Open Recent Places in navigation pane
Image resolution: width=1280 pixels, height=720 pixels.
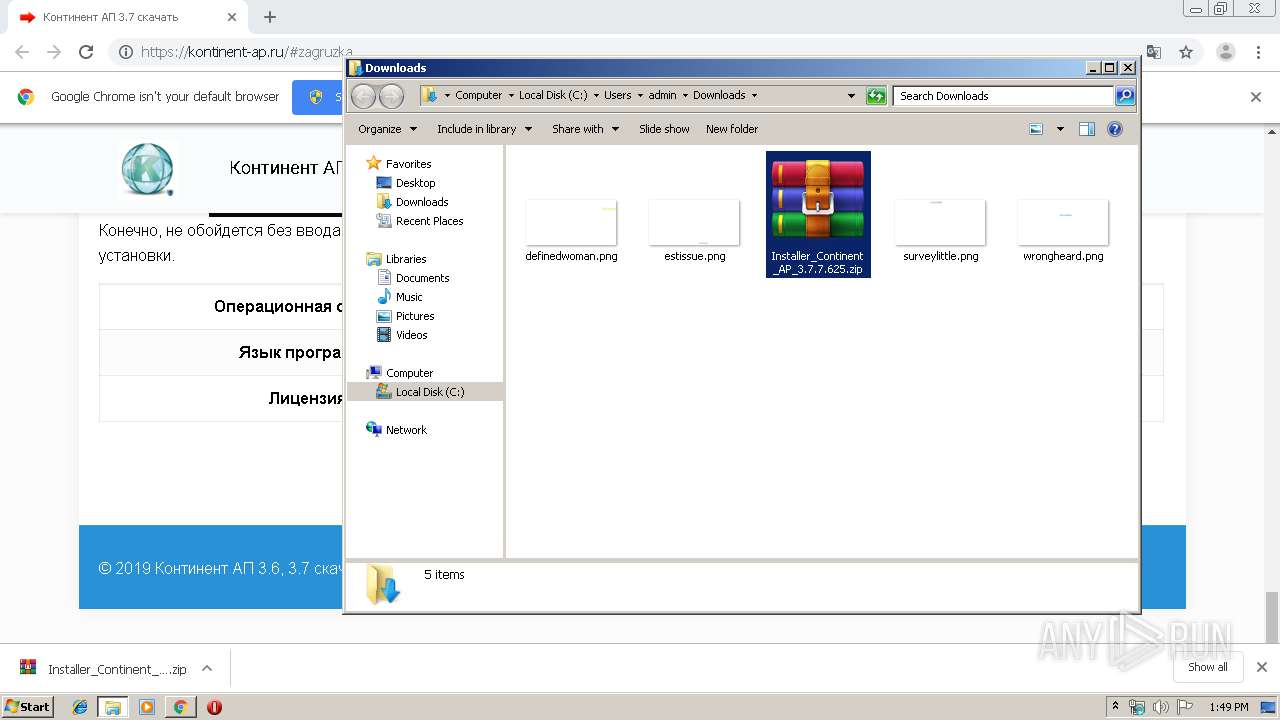tap(429, 221)
